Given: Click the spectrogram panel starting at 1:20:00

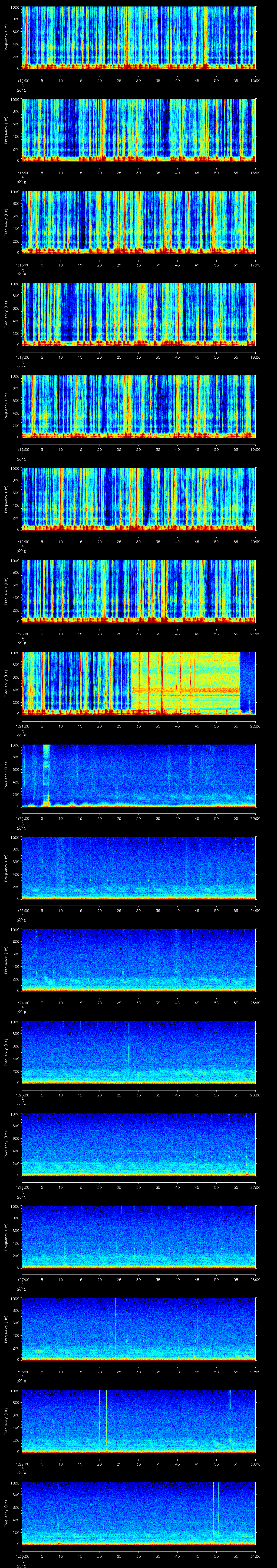Looking at the screenshot, I should (x=139, y=591).
